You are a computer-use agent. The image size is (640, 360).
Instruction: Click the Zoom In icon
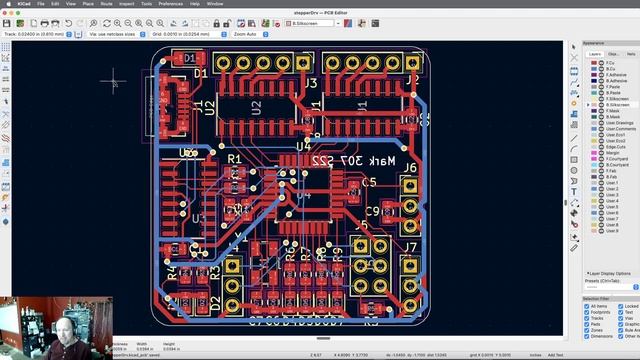point(118,24)
